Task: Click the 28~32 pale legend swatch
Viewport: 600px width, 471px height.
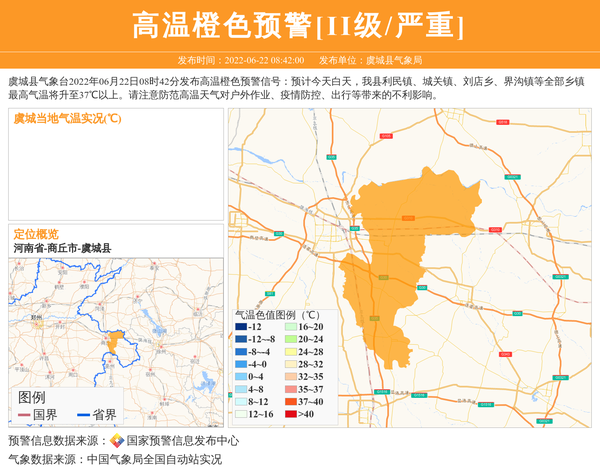Action: 291,365
